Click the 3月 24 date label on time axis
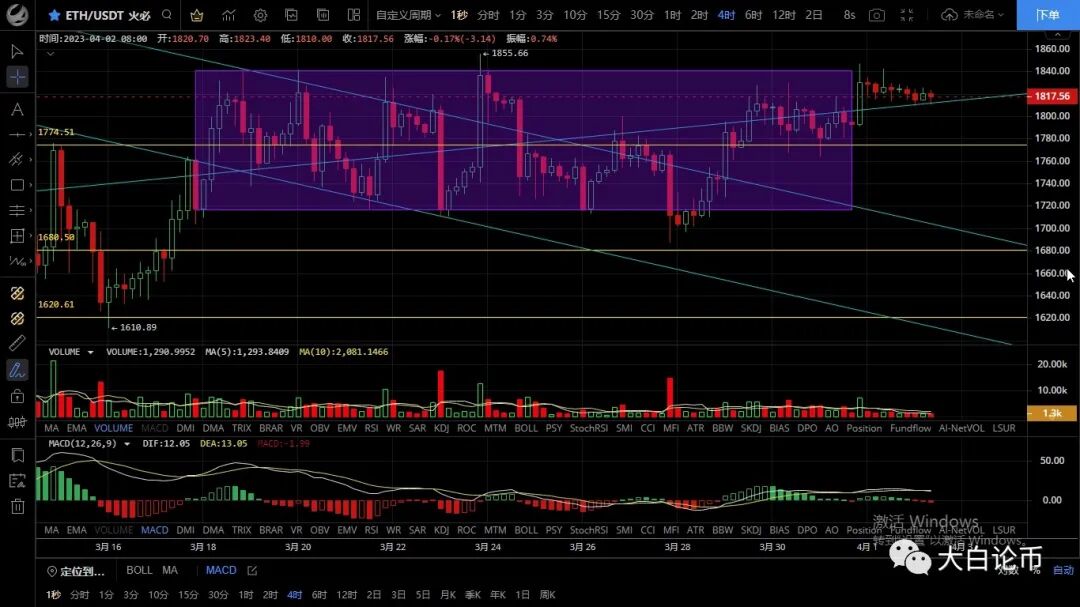The width and height of the screenshot is (1080, 607). point(488,546)
